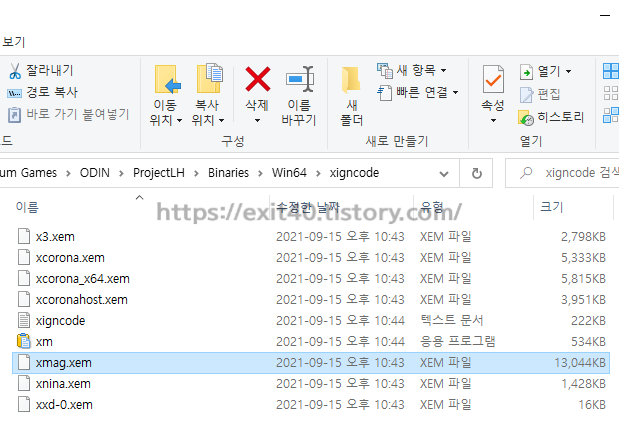This screenshot has height=425, width=619.
Task: Click the New item (새 항목) icon
Action: 385,71
